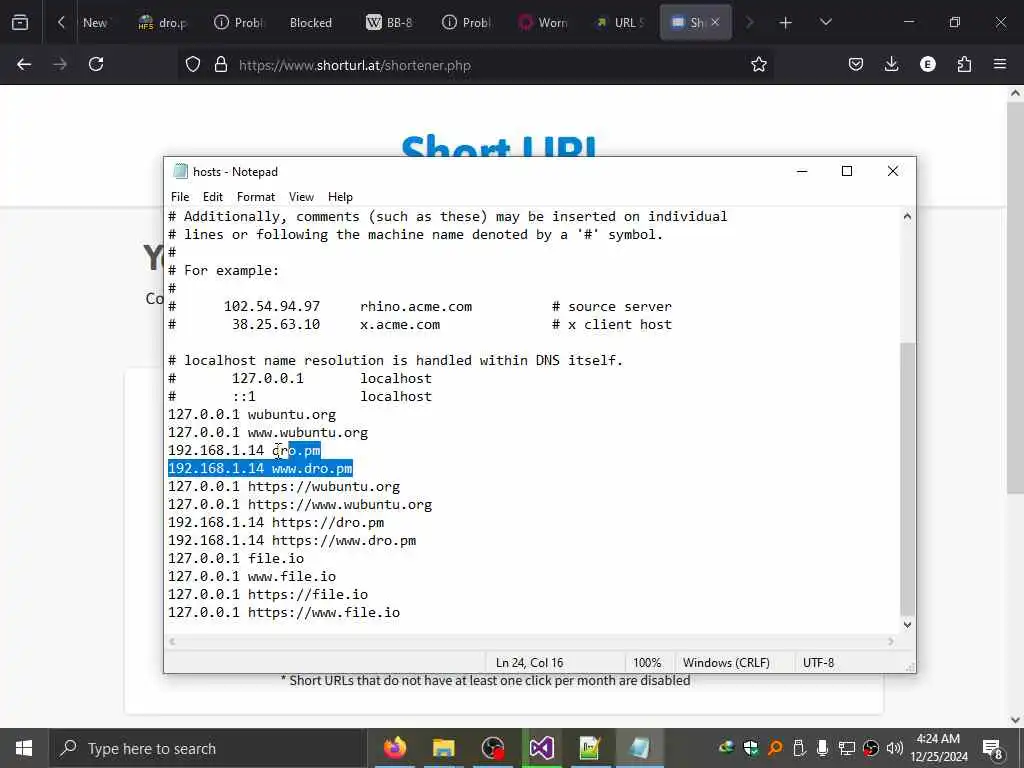Screen dimensions: 1024x768
Task: Click 'Windows (CRLF)' status bar entry
Action: (726, 663)
